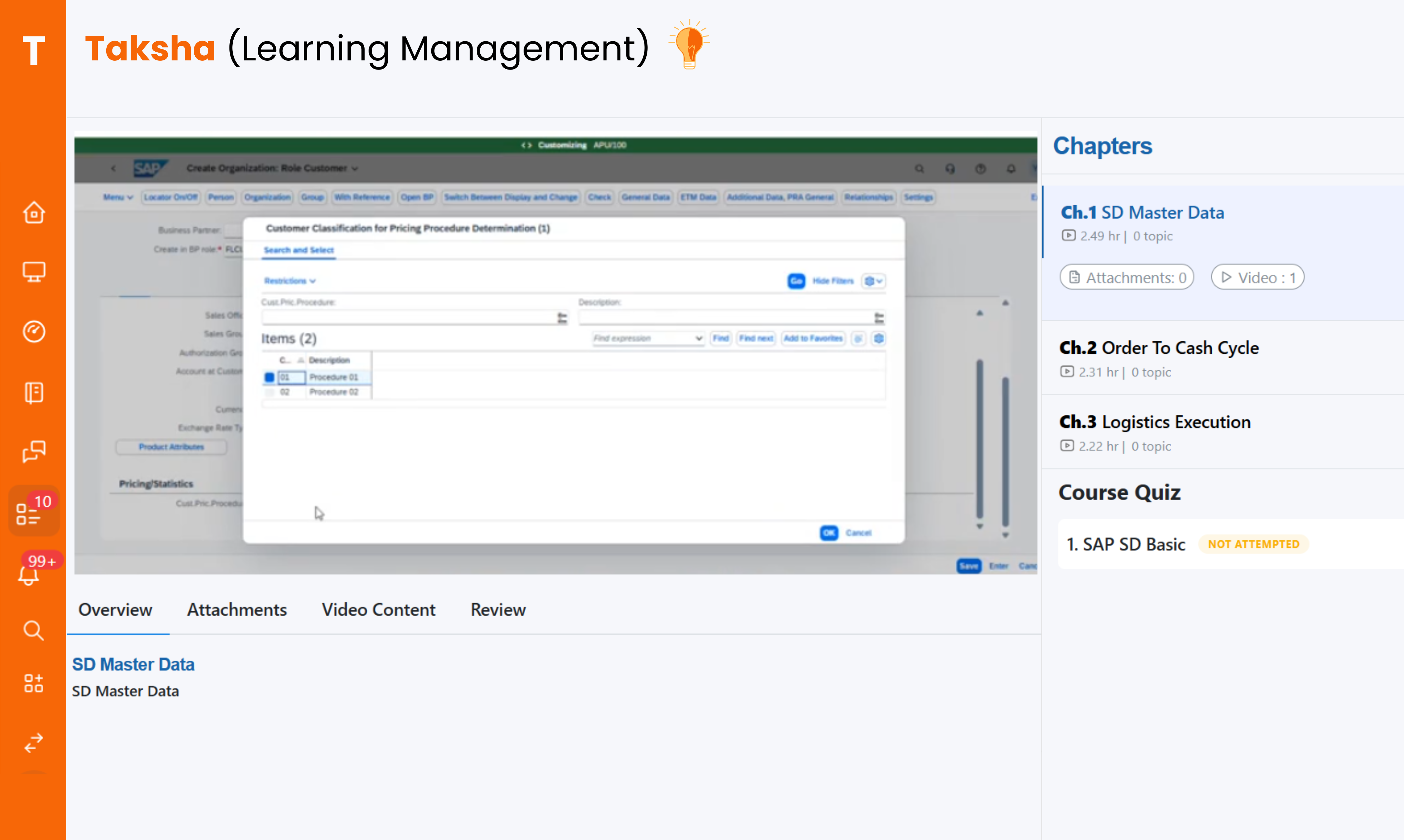Image resolution: width=1404 pixels, height=840 pixels.
Task: Click the book icon in sidebar
Action: point(33,392)
